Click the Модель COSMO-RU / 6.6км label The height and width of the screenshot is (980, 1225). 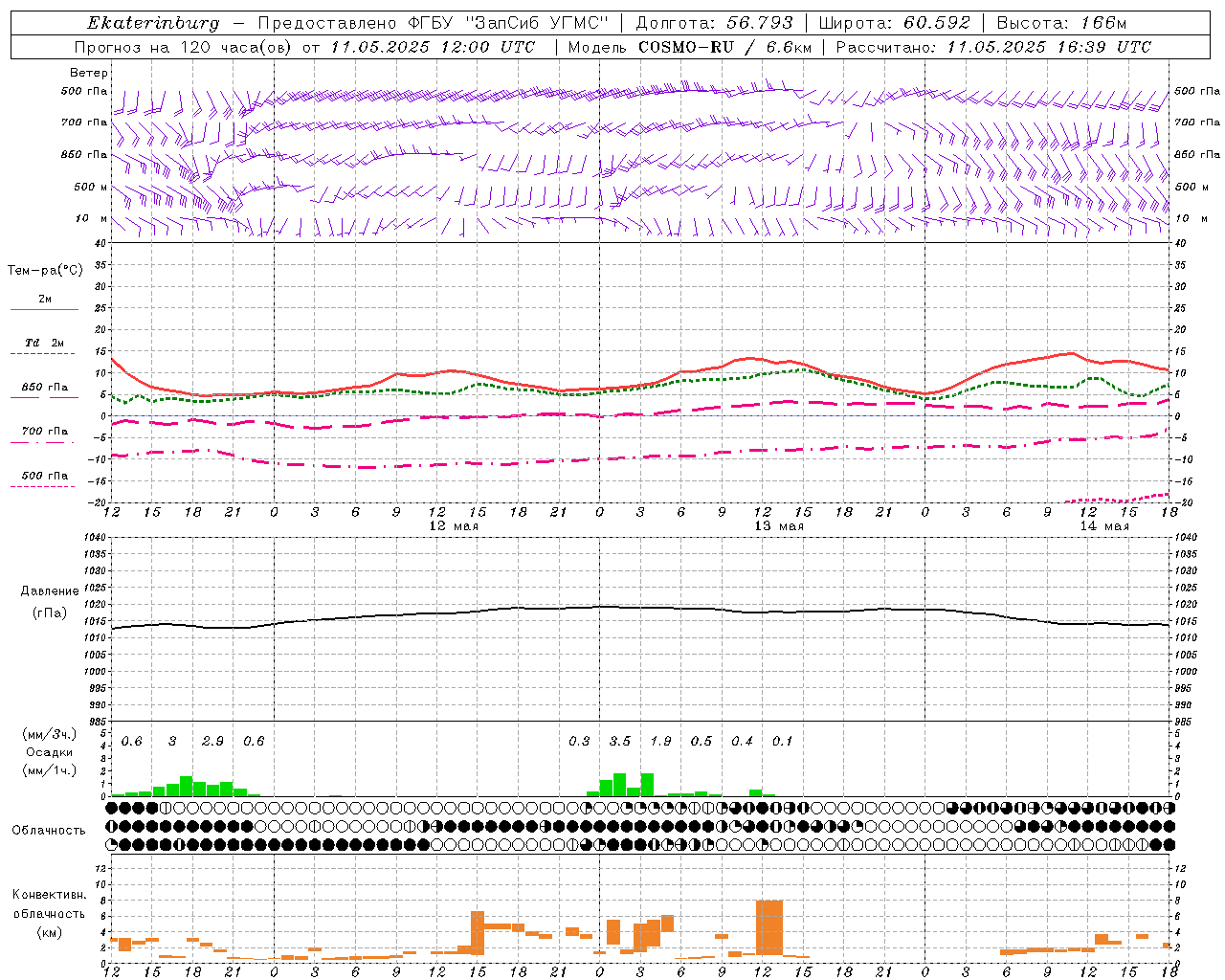[x=689, y=47]
